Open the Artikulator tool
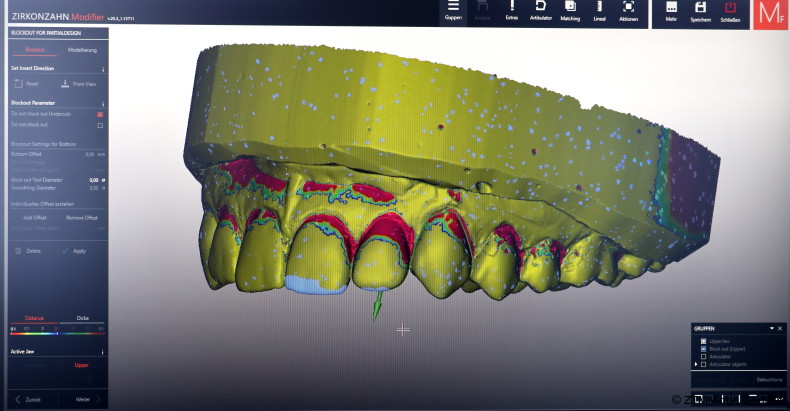Viewport: 790px width, 411px height. pyautogui.click(x=541, y=10)
